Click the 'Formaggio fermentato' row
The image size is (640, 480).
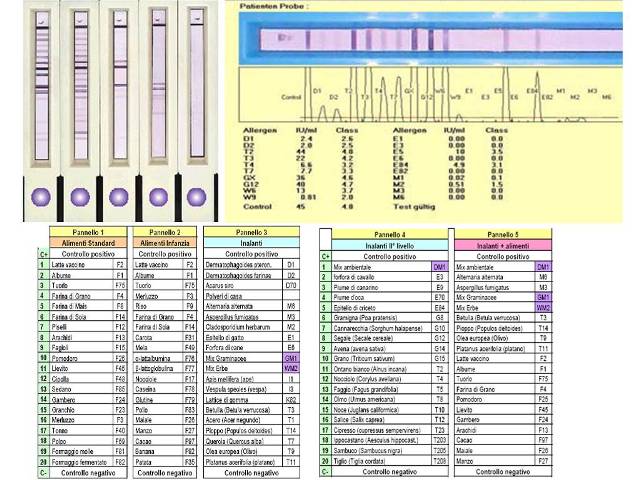(88, 462)
